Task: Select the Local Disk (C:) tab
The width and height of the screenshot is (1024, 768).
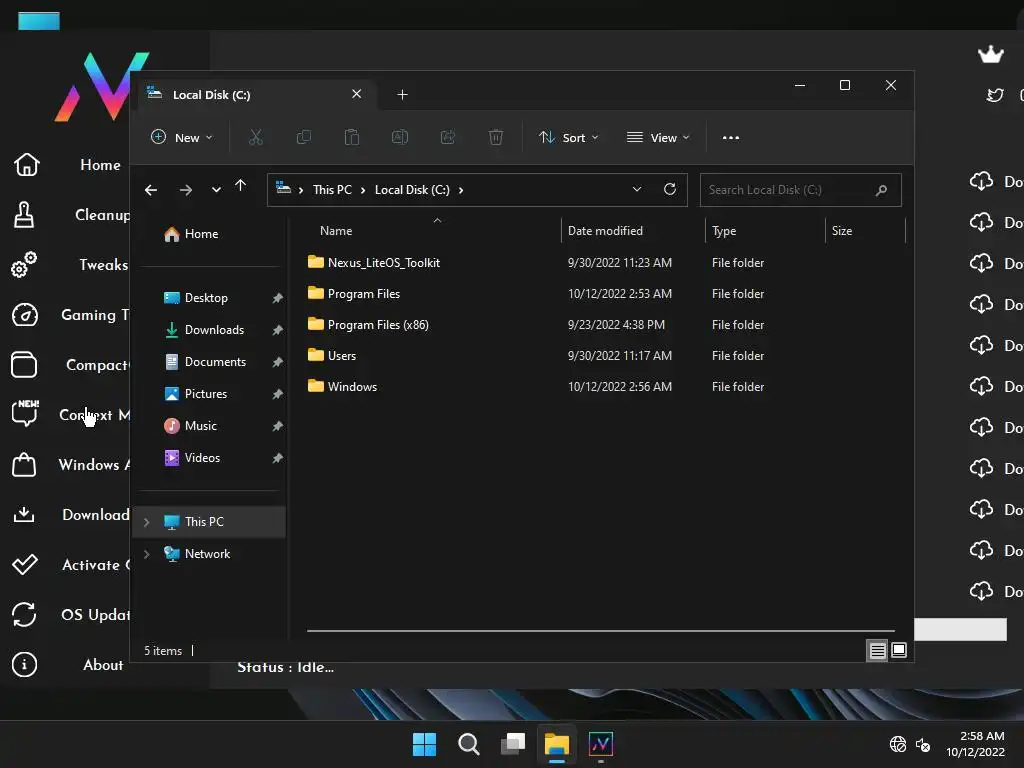Action: pos(255,95)
